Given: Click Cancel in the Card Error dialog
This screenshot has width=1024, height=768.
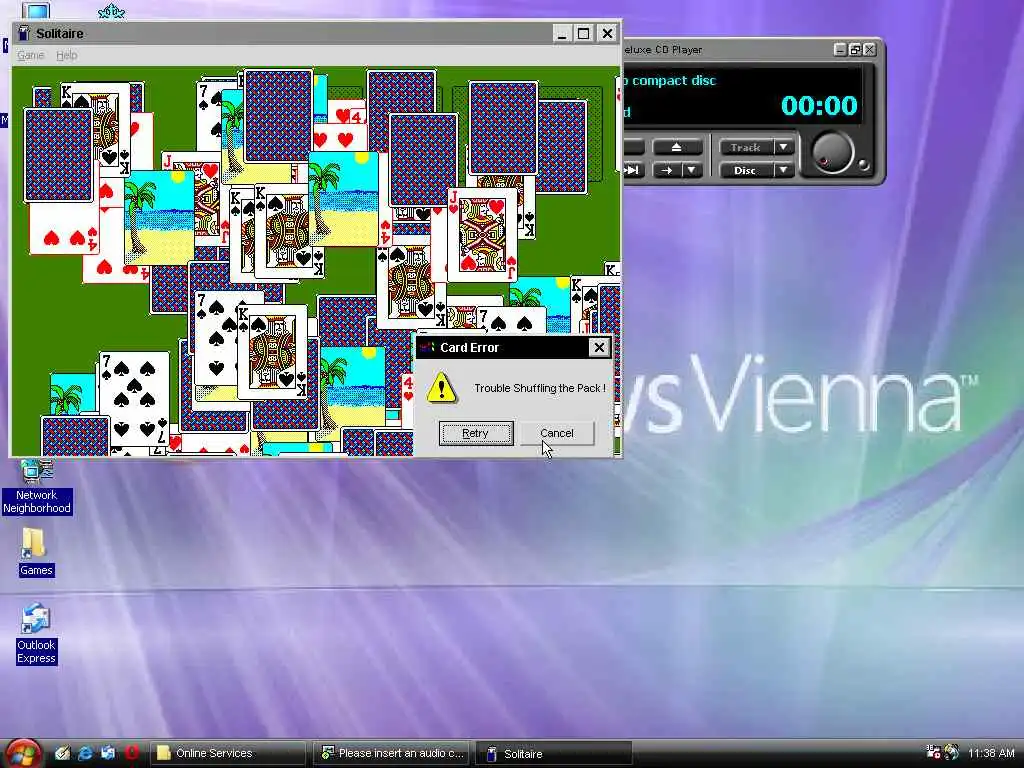Looking at the screenshot, I should point(557,433).
